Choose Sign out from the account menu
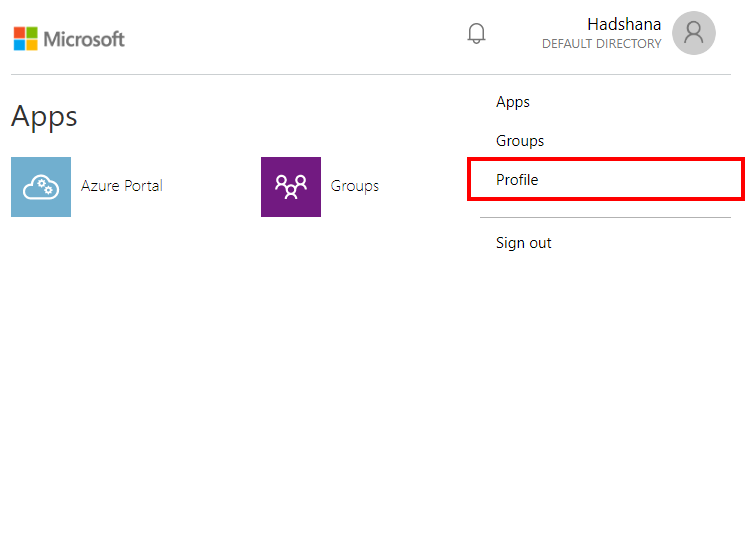Viewport: 752px width, 533px height. 524,243
